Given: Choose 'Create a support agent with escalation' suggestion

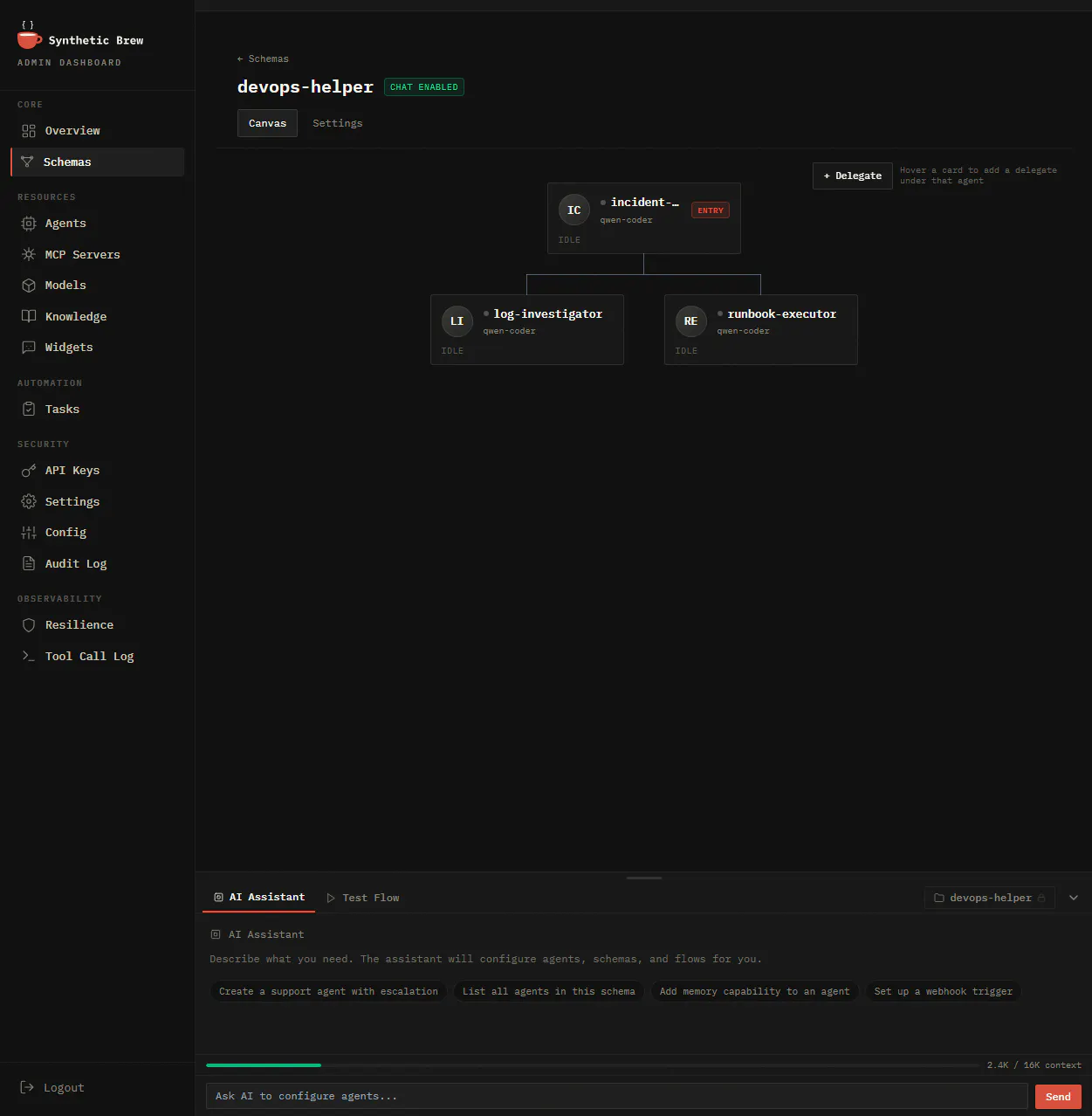Looking at the screenshot, I should point(328,991).
